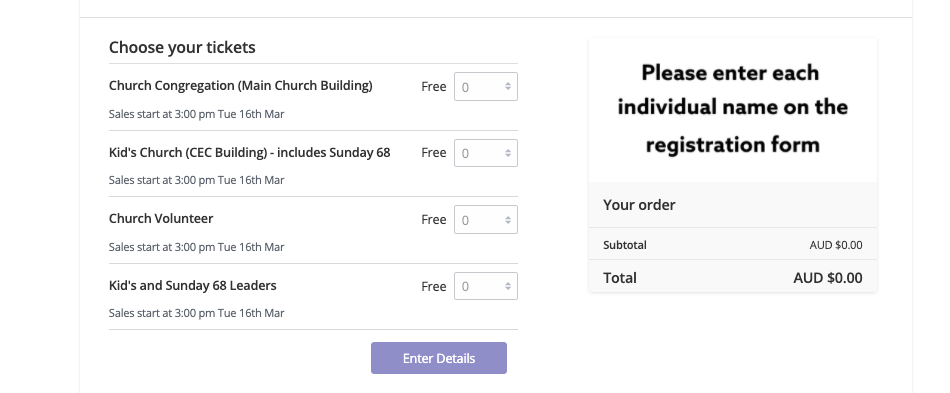This screenshot has height=393, width=950.
Task: Select the Kid's and Sunday 68 Leaders ticket name
Action: point(193,285)
